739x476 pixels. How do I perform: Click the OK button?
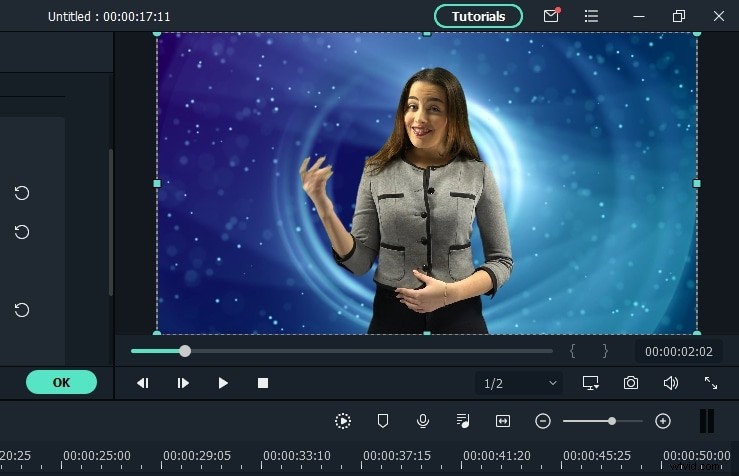click(61, 382)
